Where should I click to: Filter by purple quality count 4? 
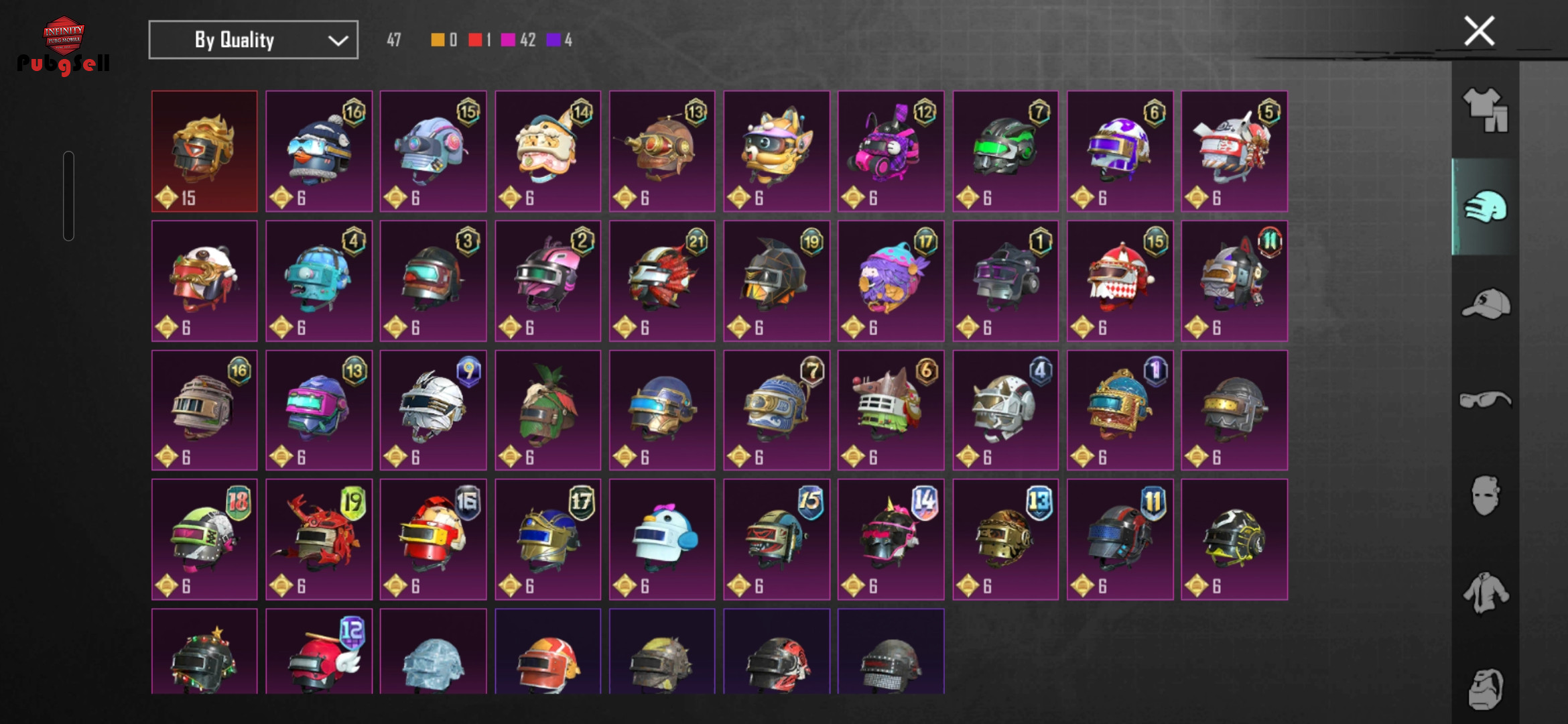pos(560,40)
